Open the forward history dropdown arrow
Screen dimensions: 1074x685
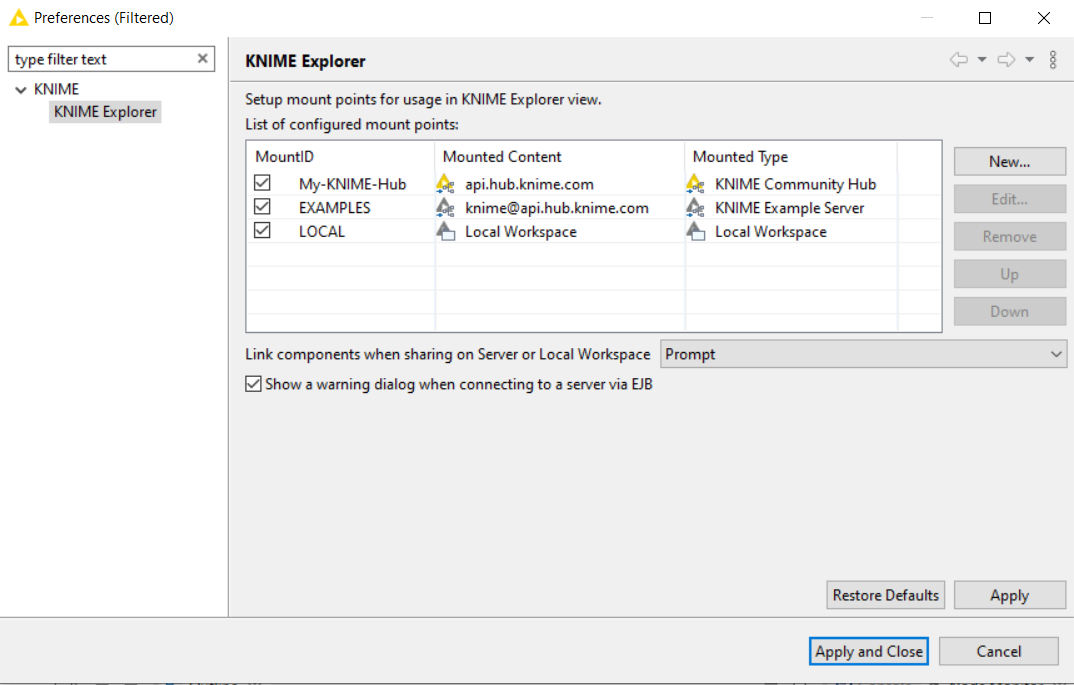pyautogui.click(x=1029, y=60)
